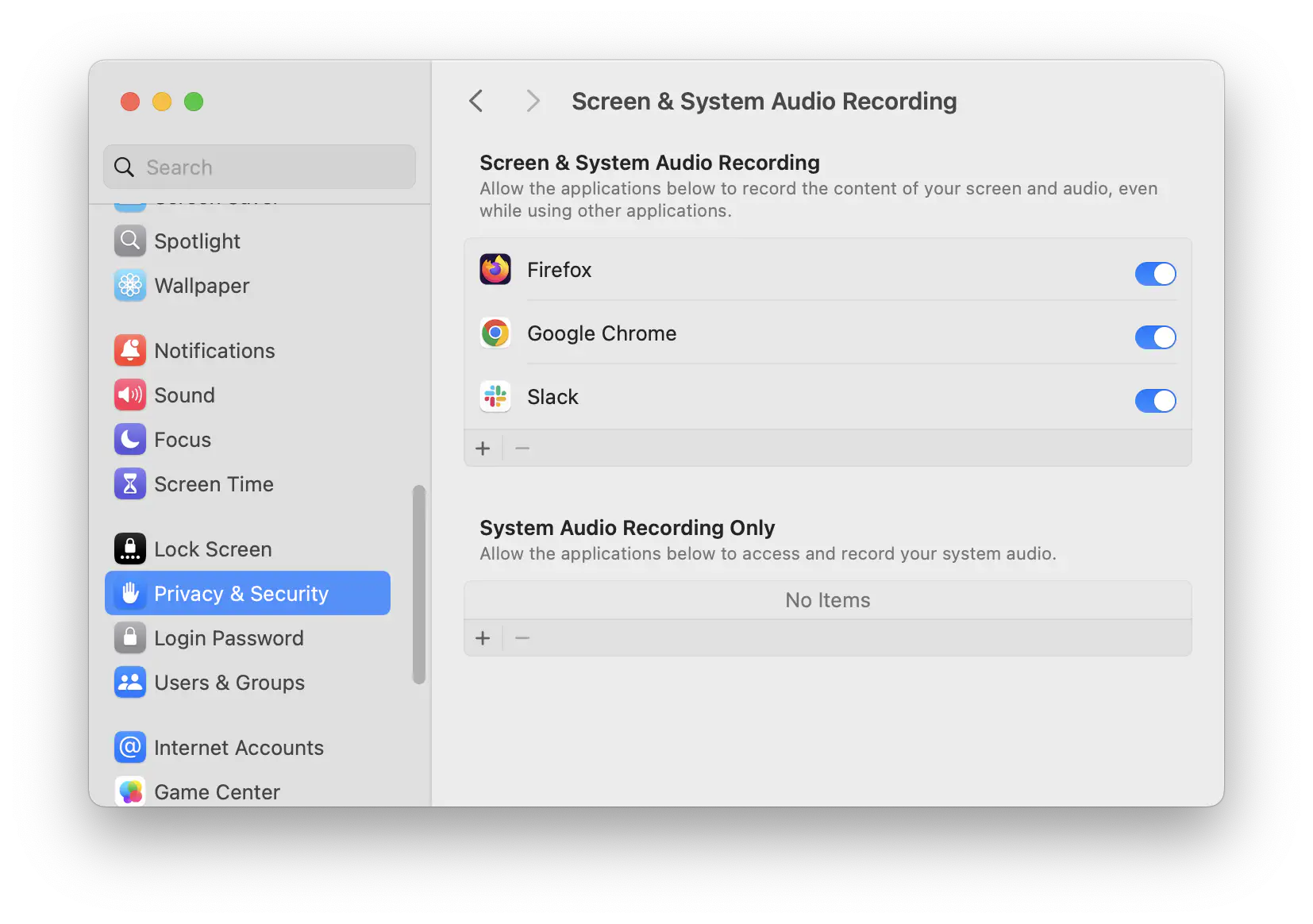This screenshot has height=924, width=1313.
Task: Add app to Screen & System Audio Recording list
Action: tap(483, 449)
